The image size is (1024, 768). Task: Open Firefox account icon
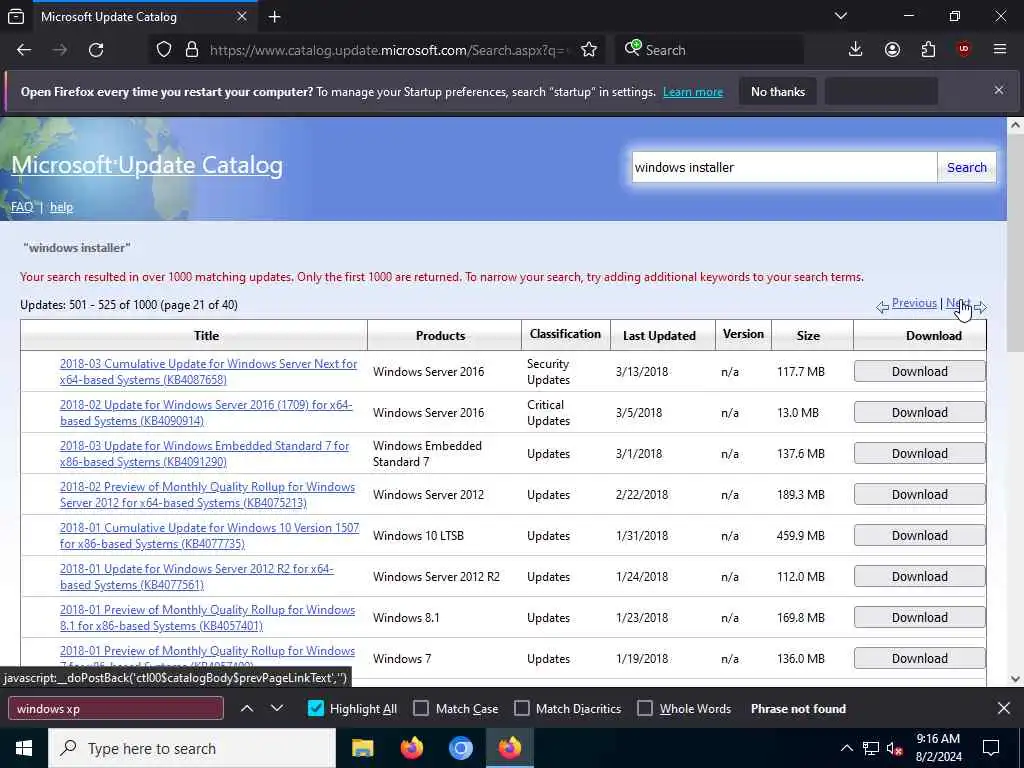892,50
